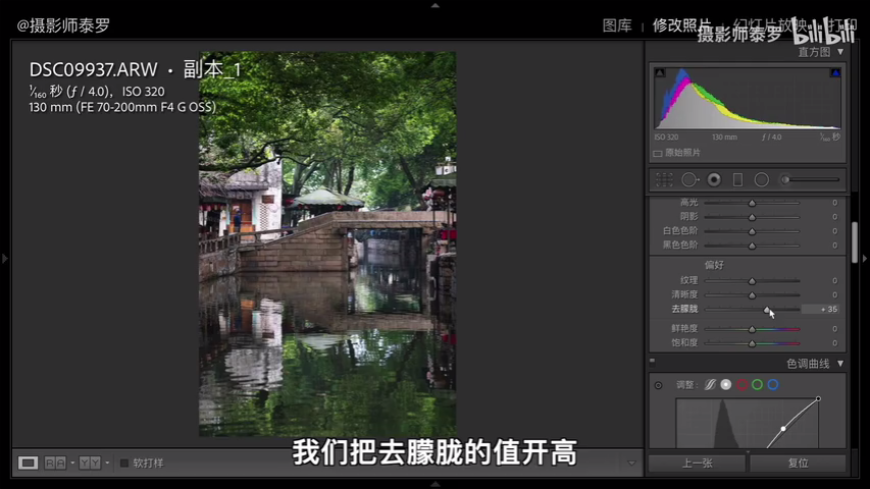Image resolution: width=870 pixels, height=489 pixels.
Task: Open the 图库 module
Action: point(617,26)
